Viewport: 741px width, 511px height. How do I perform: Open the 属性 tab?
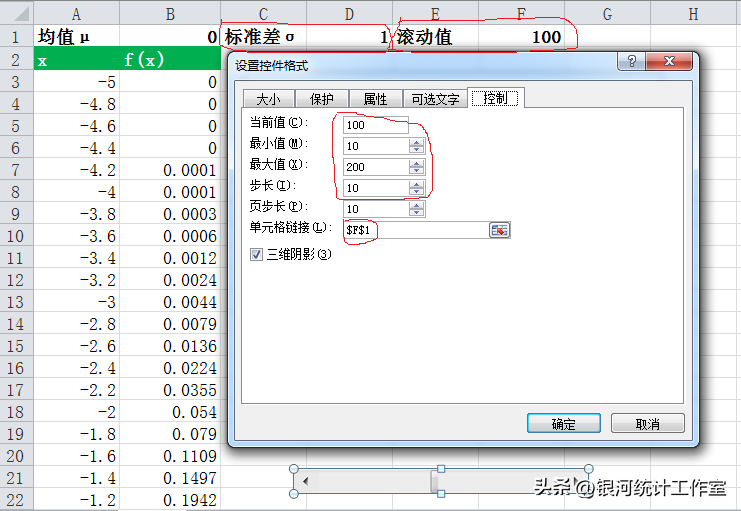(375, 99)
